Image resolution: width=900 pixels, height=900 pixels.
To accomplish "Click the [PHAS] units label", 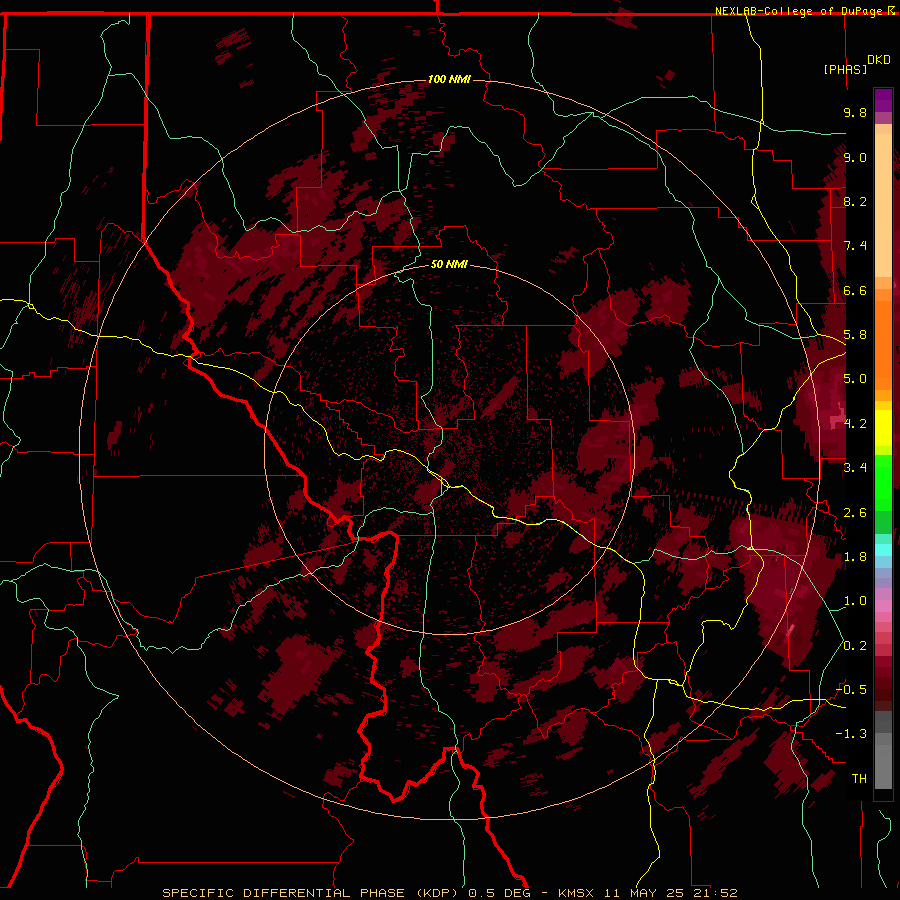I will click(x=845, y=69).
